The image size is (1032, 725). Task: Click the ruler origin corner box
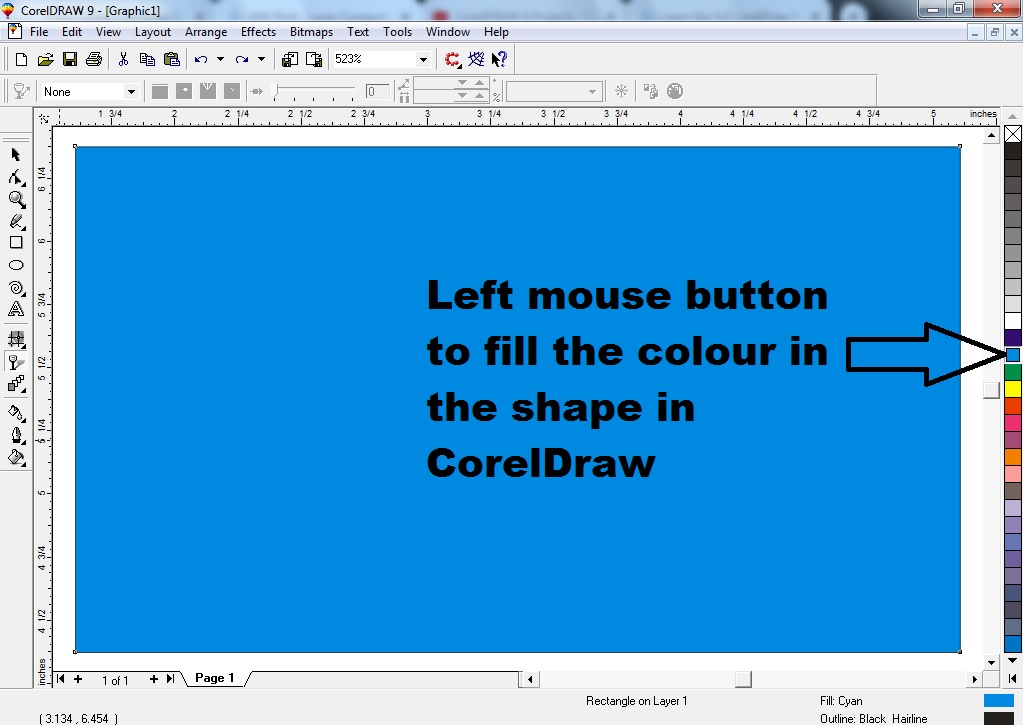44,118
